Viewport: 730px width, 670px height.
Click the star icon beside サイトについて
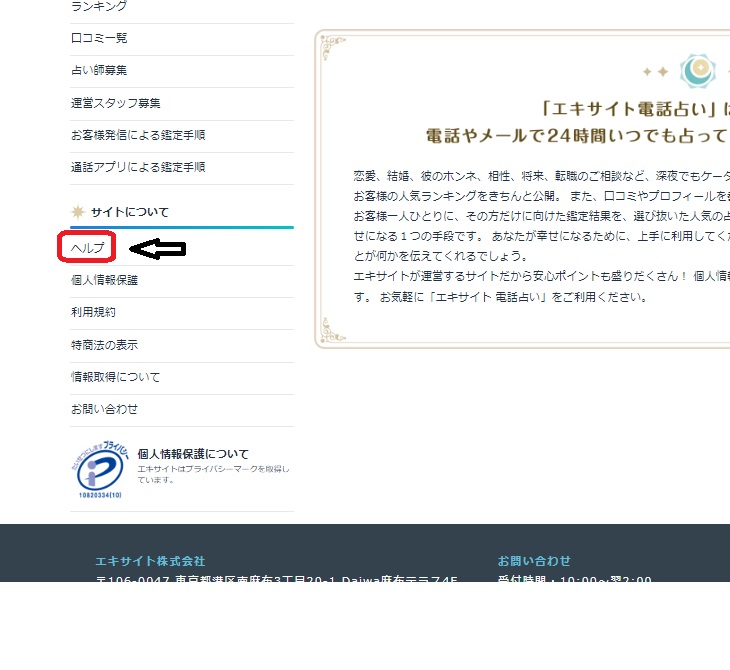coord(78,212)
